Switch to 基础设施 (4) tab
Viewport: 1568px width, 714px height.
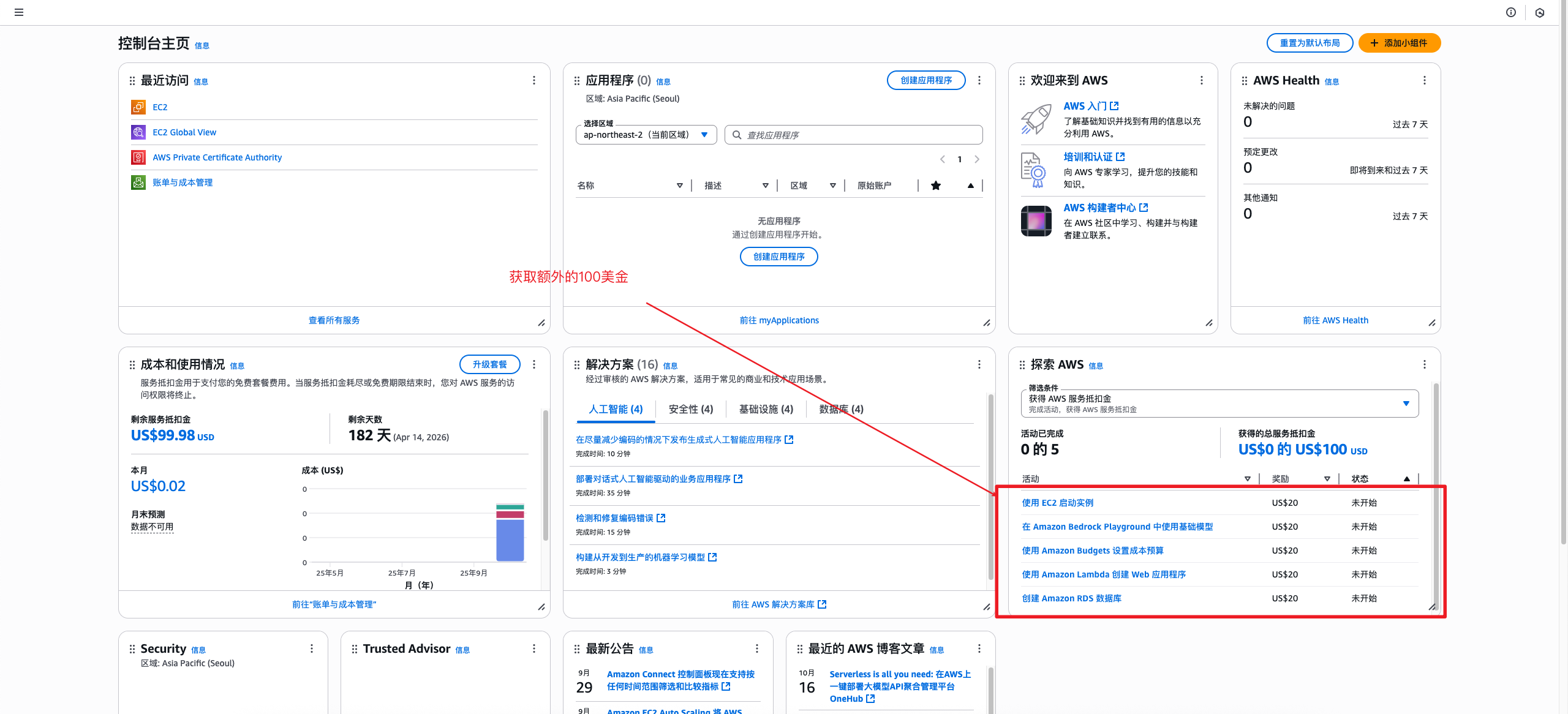pos(766,409)
